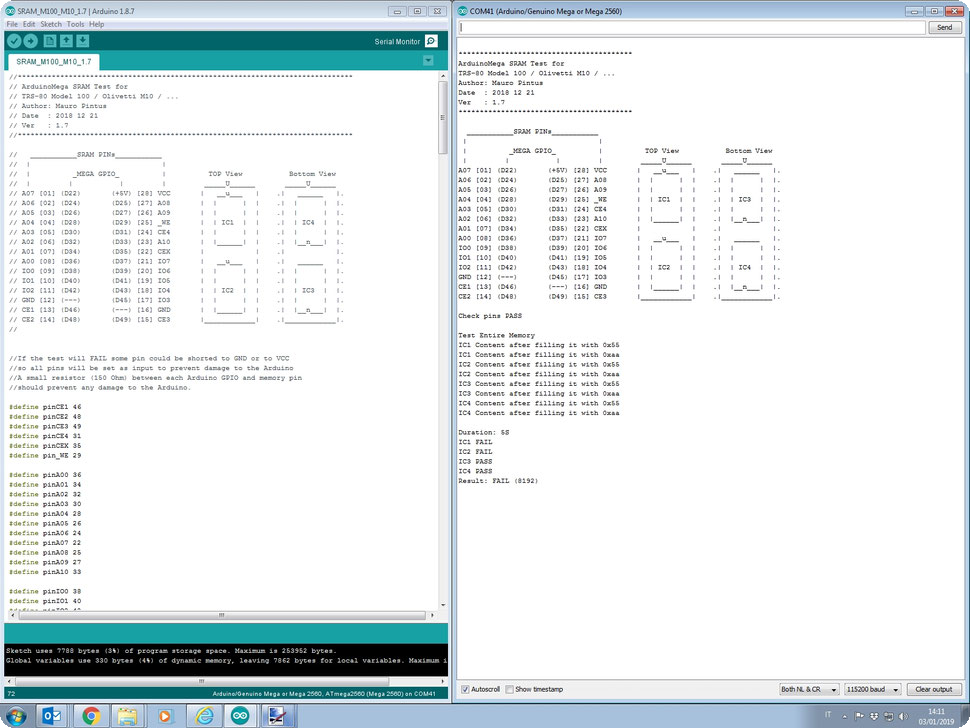Image resolution: width=970 pixels, height=728 pixels.
Task: Open Google Chrome from the taskbar
Action: tap(91, 716)
